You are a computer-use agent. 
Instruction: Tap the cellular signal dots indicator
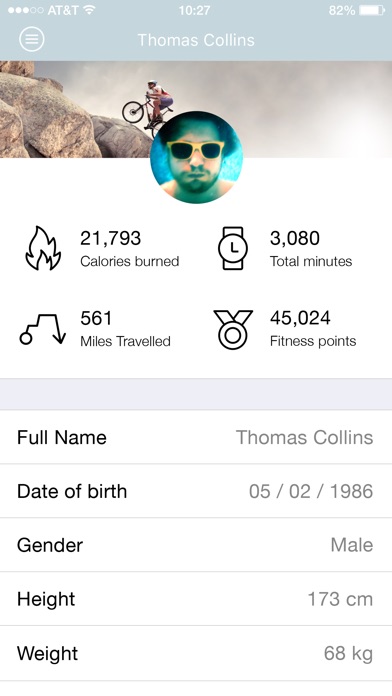(26, 10)
